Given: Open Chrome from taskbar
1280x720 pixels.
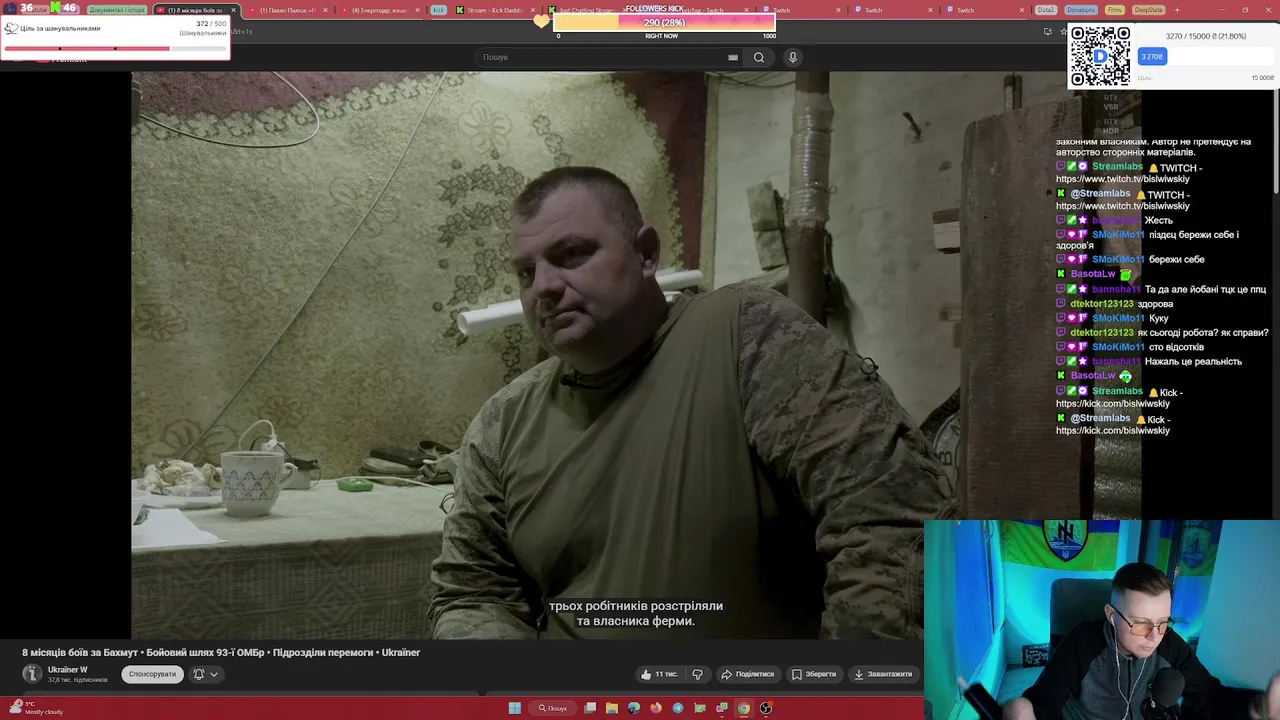Looking at the screenshot, I should pyautogui.click(x=744, y=708).
